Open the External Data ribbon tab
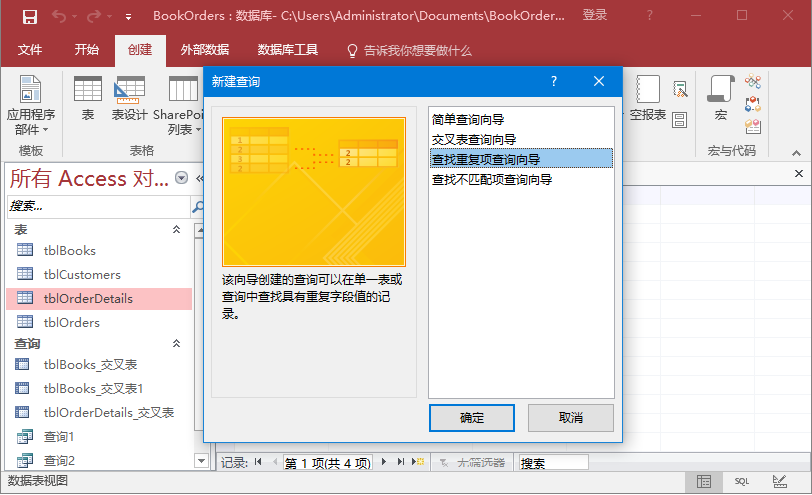Screen dimensions: 812x495 (x=204, y=50)
